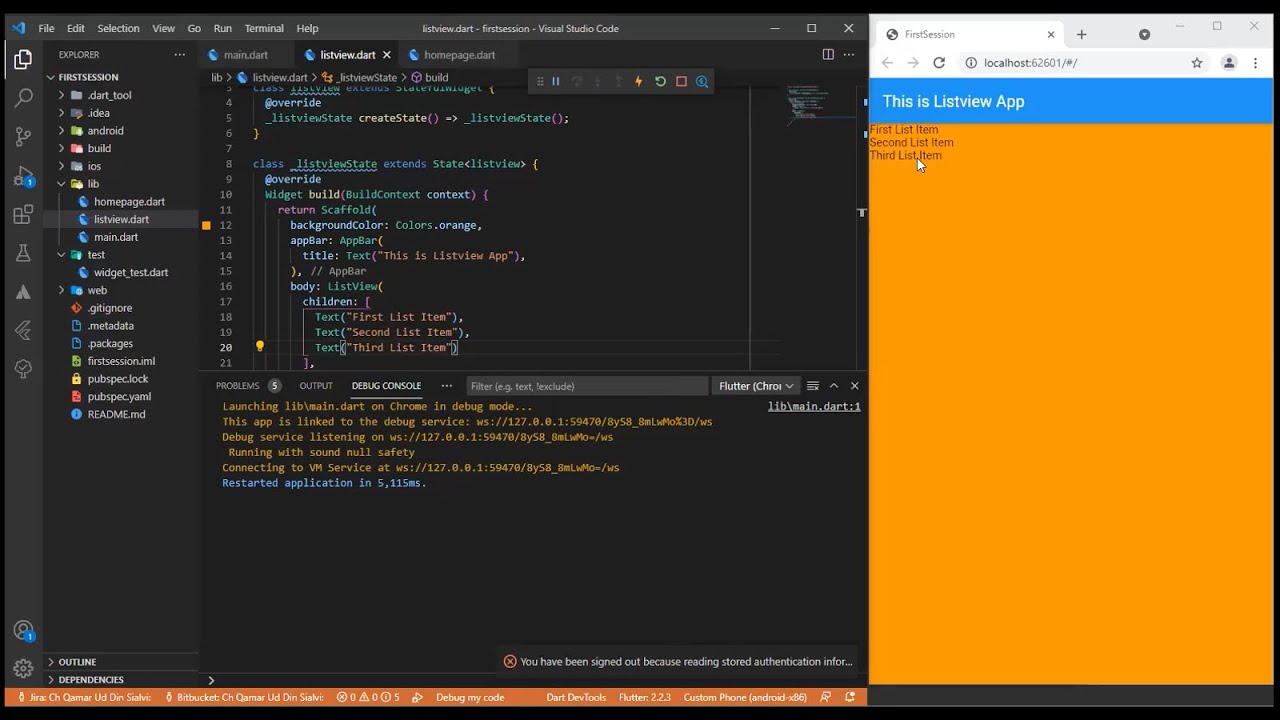Open Chrome profile avatar
Screen dimensions: 1280x720
(x=1229, y=63)
